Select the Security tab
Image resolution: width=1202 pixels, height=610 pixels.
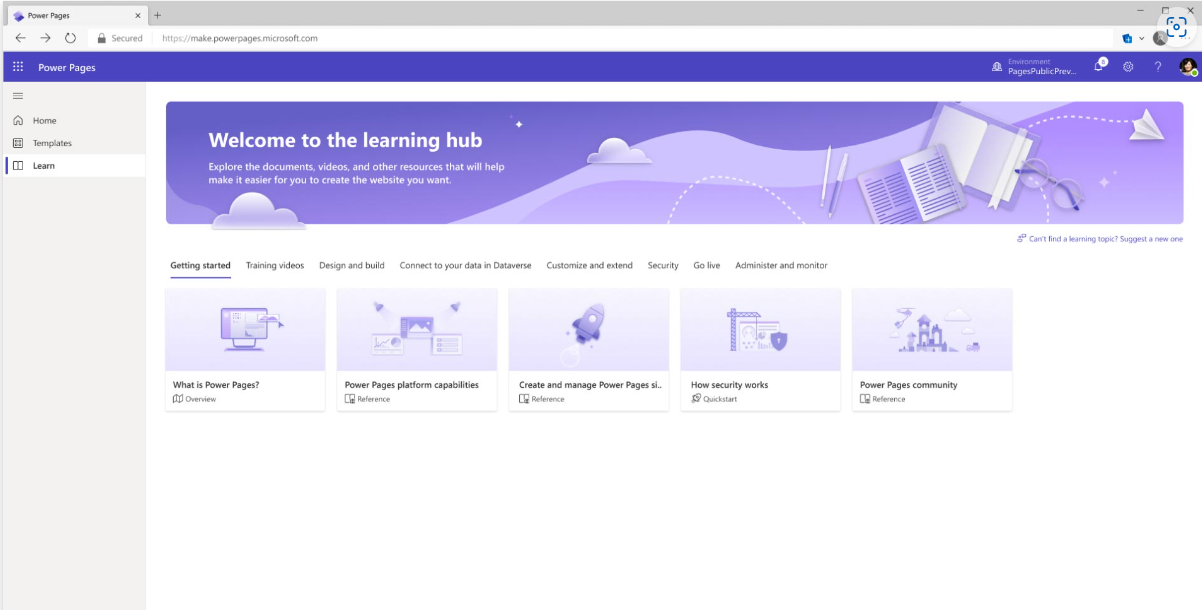pos(663,266)
